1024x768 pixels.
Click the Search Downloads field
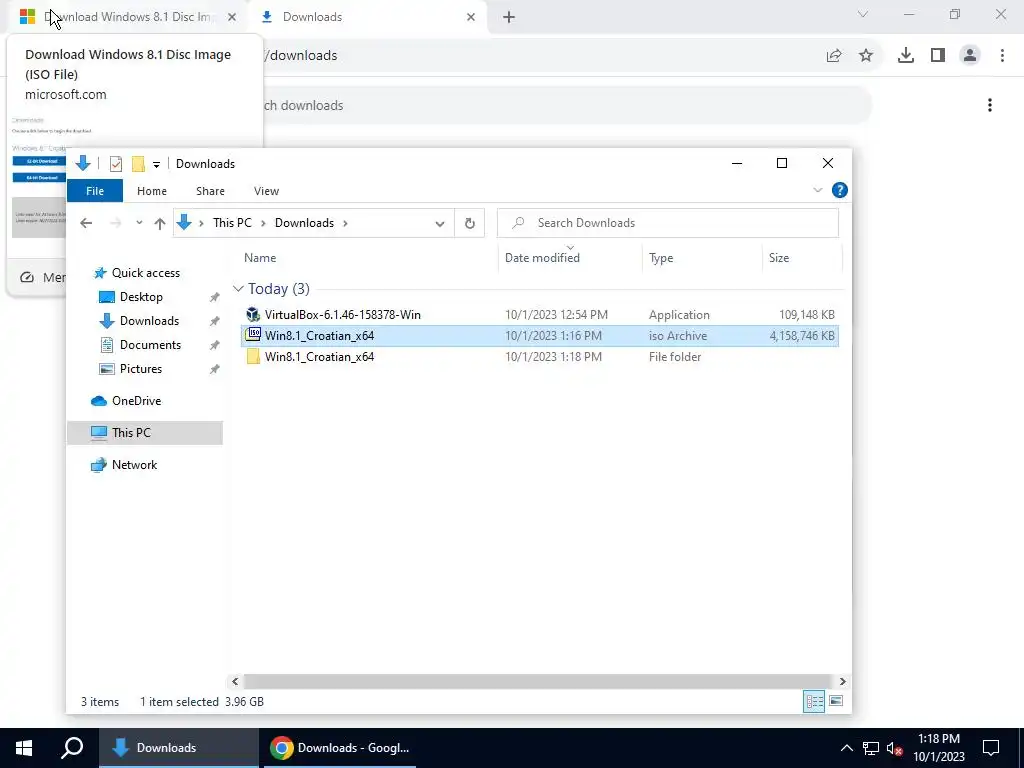(x=667, y=223)
